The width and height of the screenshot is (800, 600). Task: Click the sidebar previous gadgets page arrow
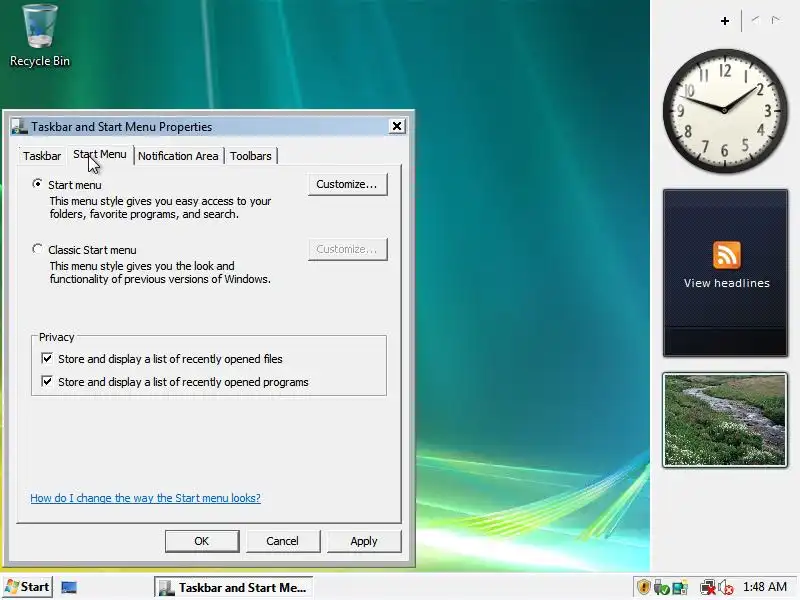pyautogui.click(x=755, y=20)
